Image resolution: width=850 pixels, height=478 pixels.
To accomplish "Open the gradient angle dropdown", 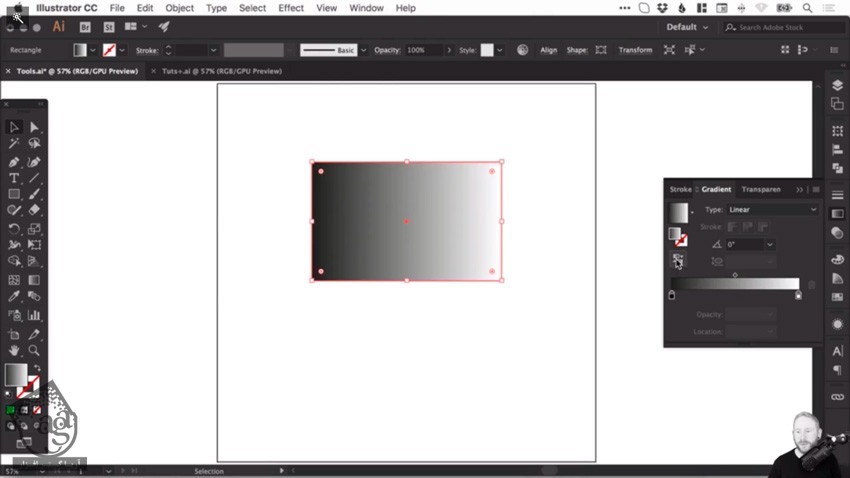I will pyautogui.click(x=769, y=245).
